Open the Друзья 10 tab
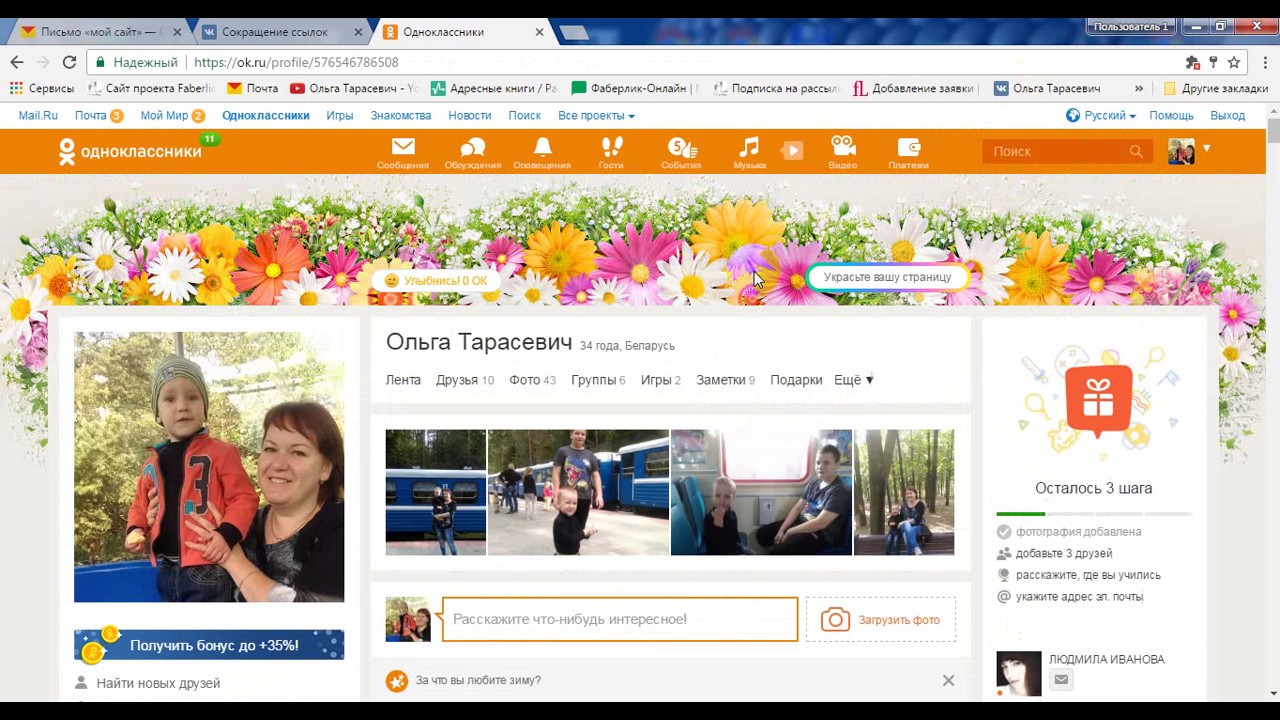The width and height of the screenshot is (1280, 720). coord(465,380)
